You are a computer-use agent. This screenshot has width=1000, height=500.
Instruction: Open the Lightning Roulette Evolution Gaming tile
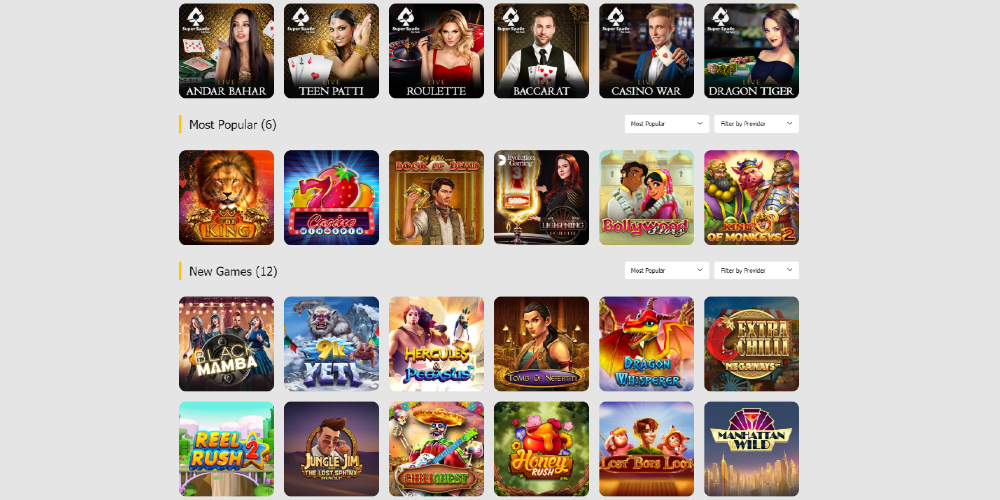coord(541,198)
